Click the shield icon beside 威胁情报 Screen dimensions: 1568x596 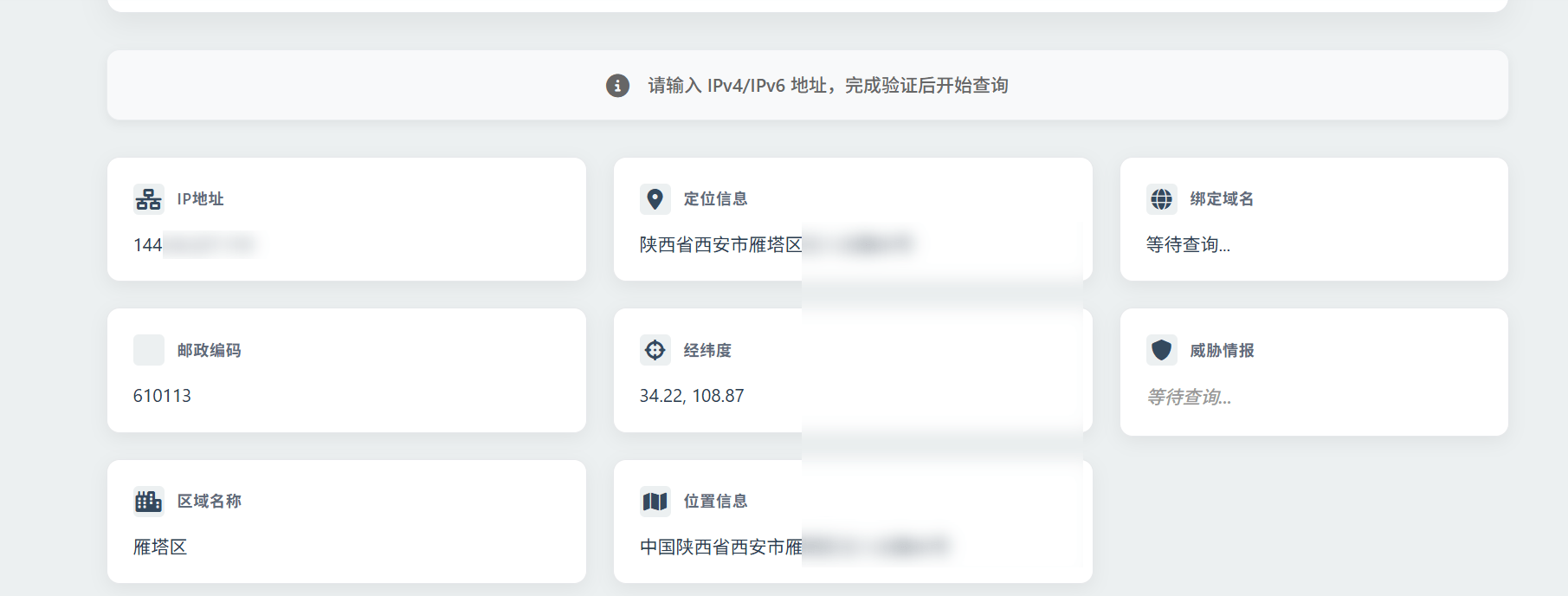(x=1162, y=350)
